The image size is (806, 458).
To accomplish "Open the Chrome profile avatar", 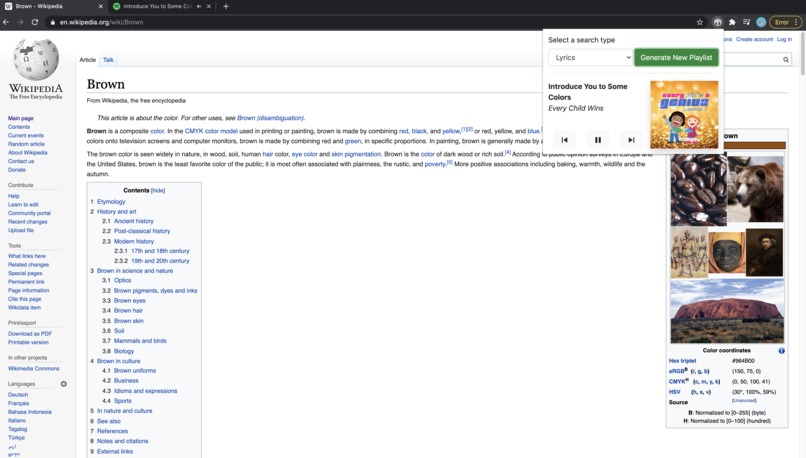I will (761, 22).
